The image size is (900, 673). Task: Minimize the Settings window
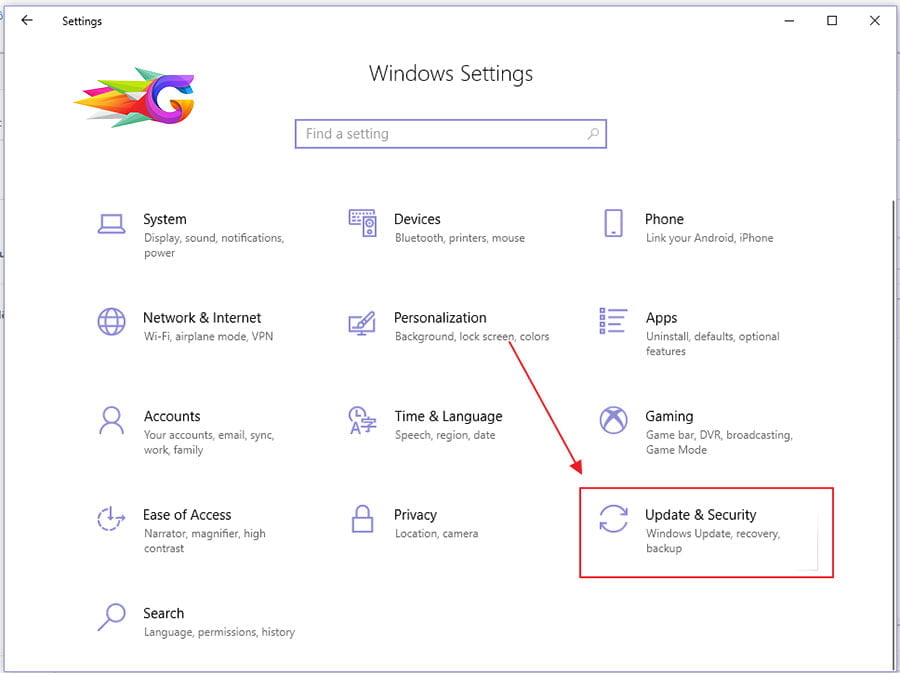(x=789, y=21)
